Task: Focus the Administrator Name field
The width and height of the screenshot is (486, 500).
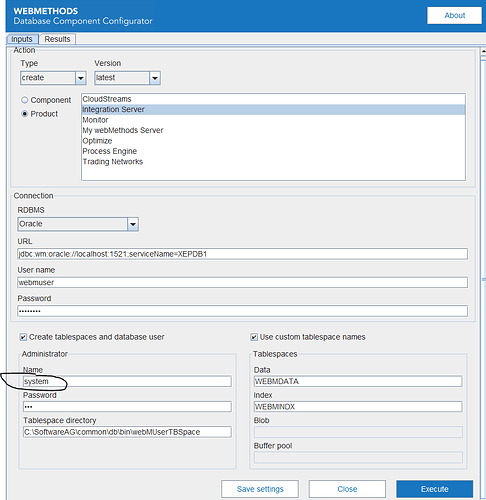Action: (x=127, y=381)
